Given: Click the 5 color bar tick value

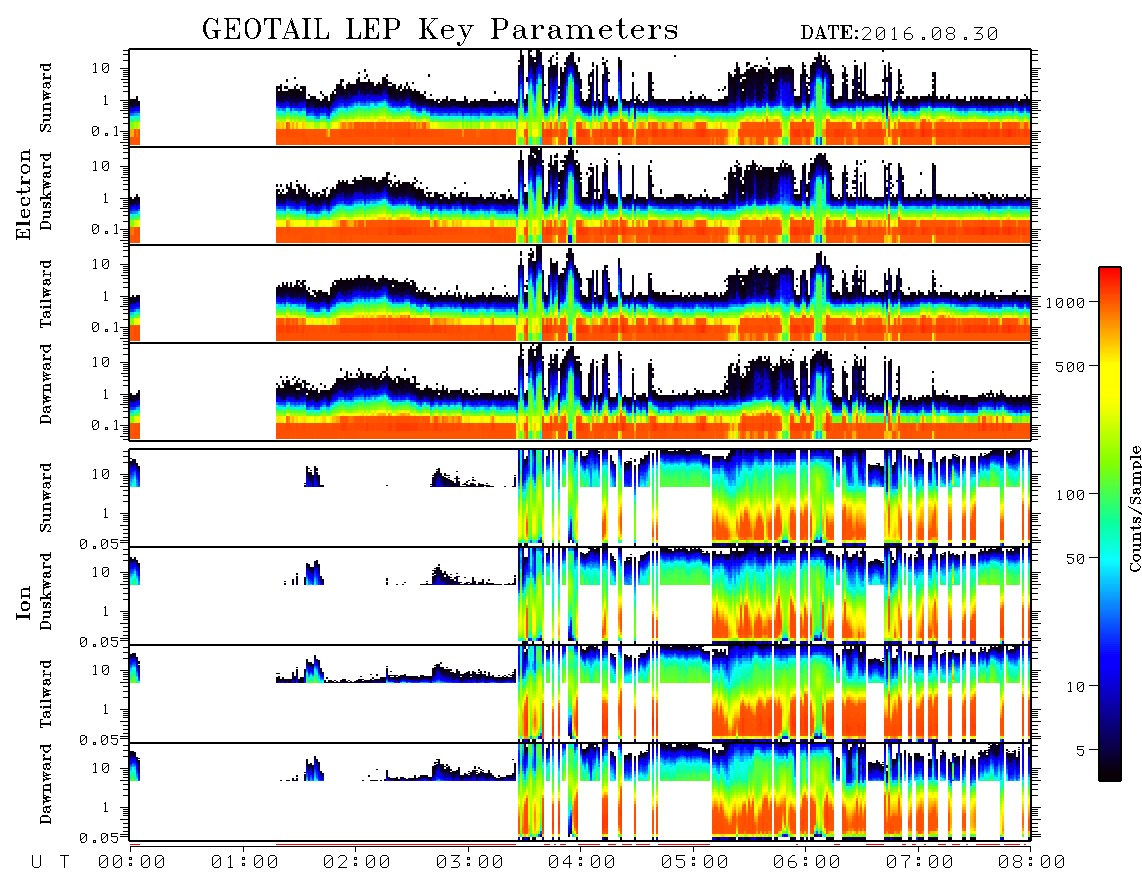Looking at the screenshot, I should (1080, 750).
